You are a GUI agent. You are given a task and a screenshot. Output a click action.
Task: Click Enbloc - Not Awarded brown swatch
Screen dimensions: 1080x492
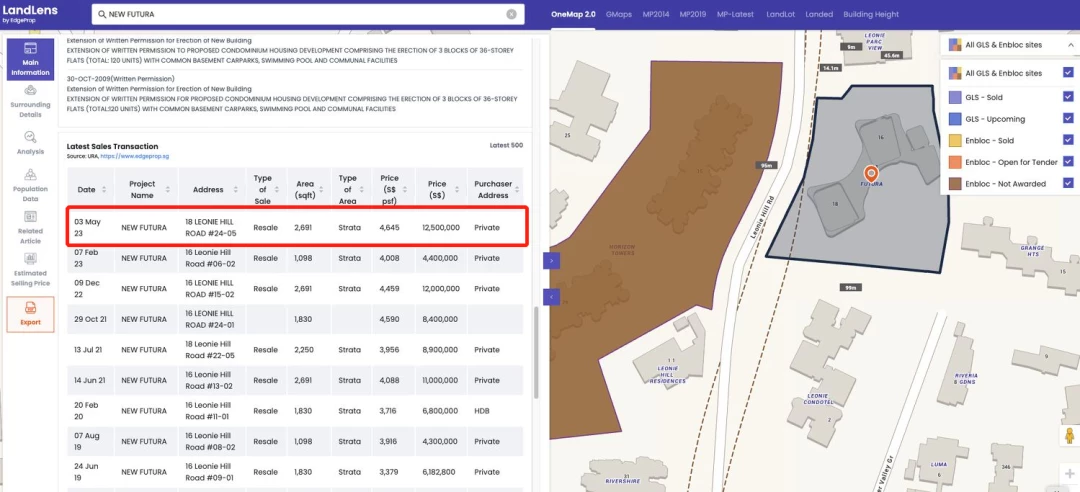(955, 184)
